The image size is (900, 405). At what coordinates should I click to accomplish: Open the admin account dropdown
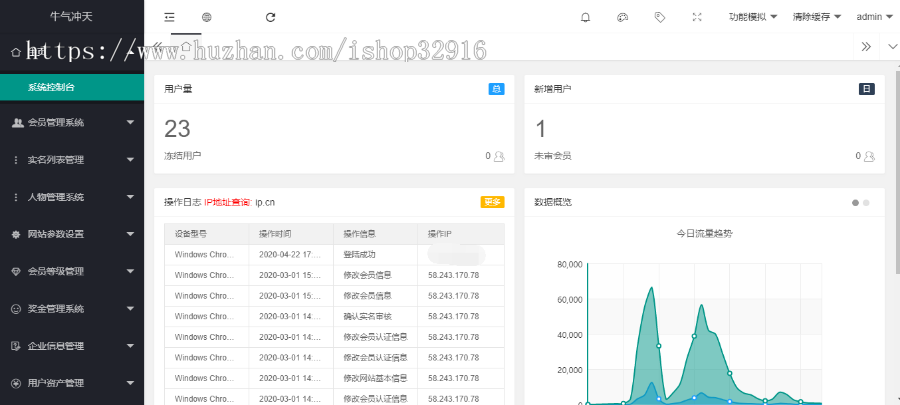click(x=874, y=17)
